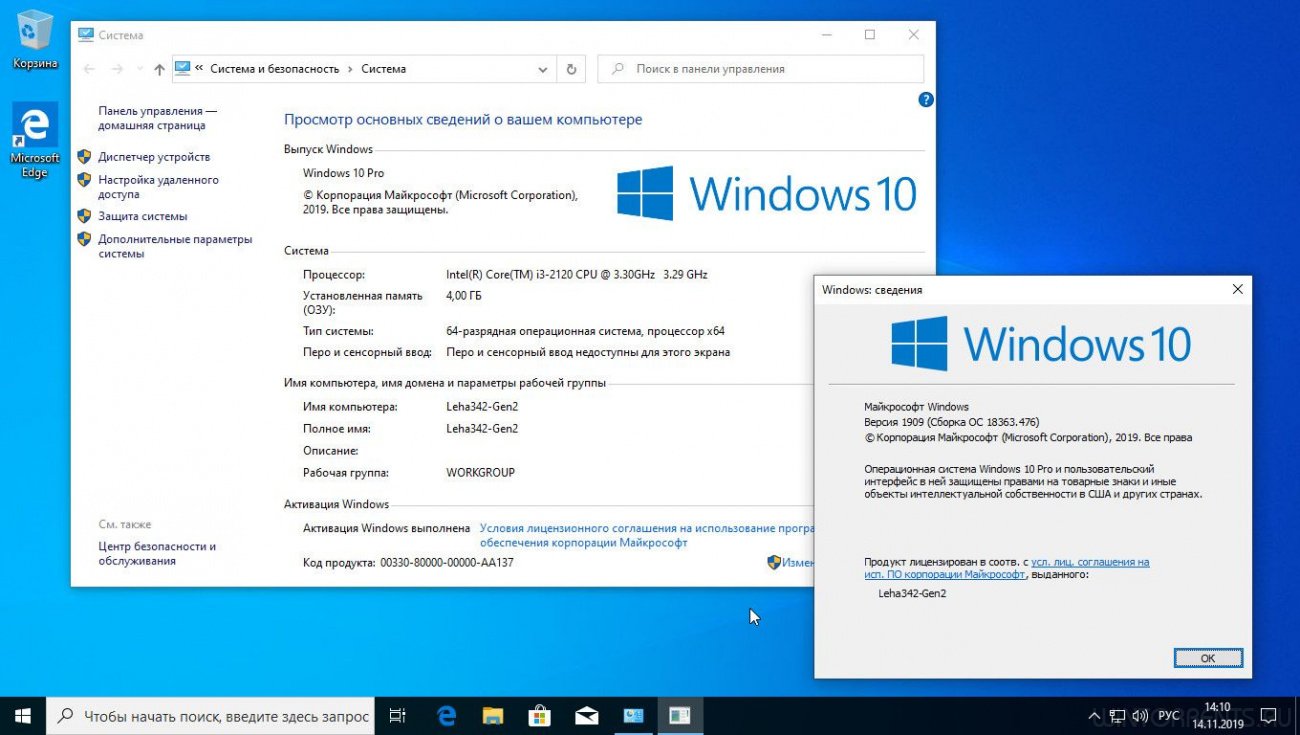Open Task View on the taskbar

[x=397, y=716]
